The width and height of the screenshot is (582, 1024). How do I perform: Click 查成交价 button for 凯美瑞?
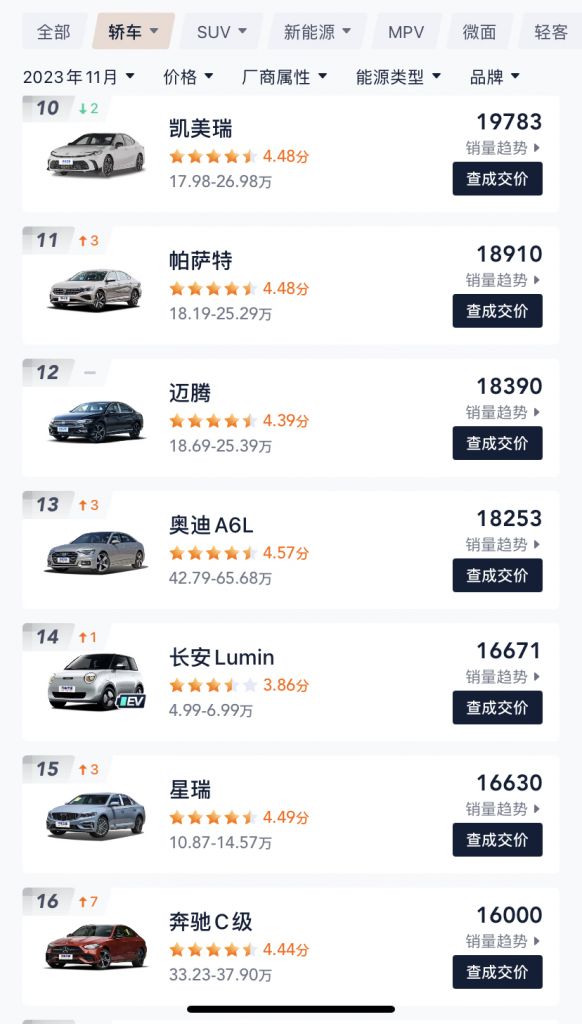tap(497, 179)
